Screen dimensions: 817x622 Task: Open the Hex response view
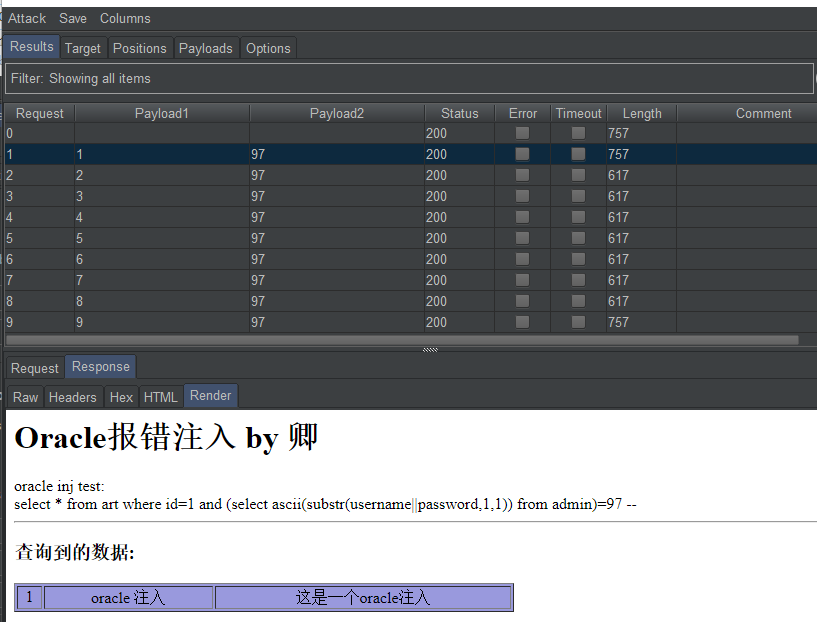click(121, 397)
